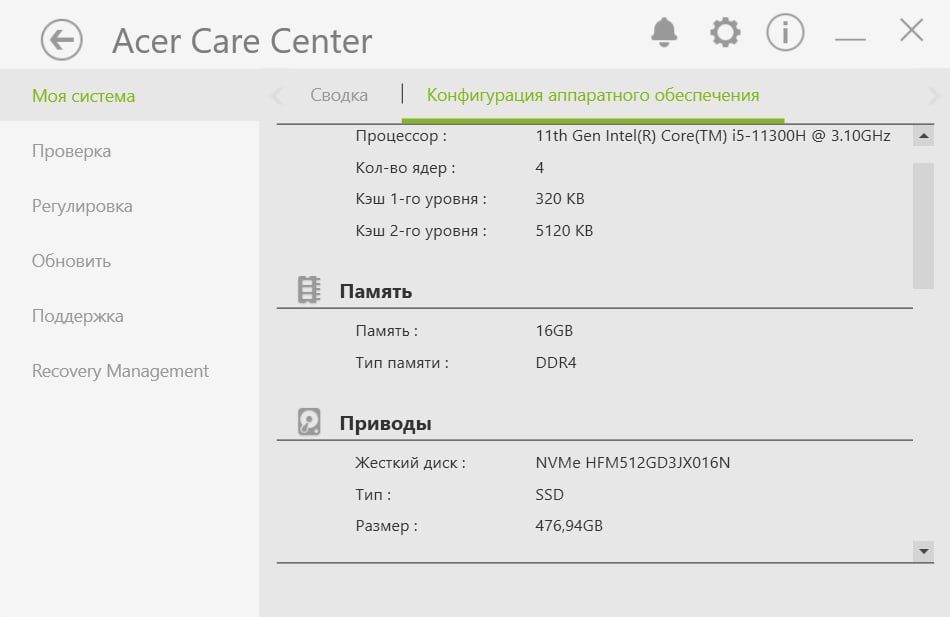Click the 5120 KB cache value
950x617 pixels.
[564, 231]
